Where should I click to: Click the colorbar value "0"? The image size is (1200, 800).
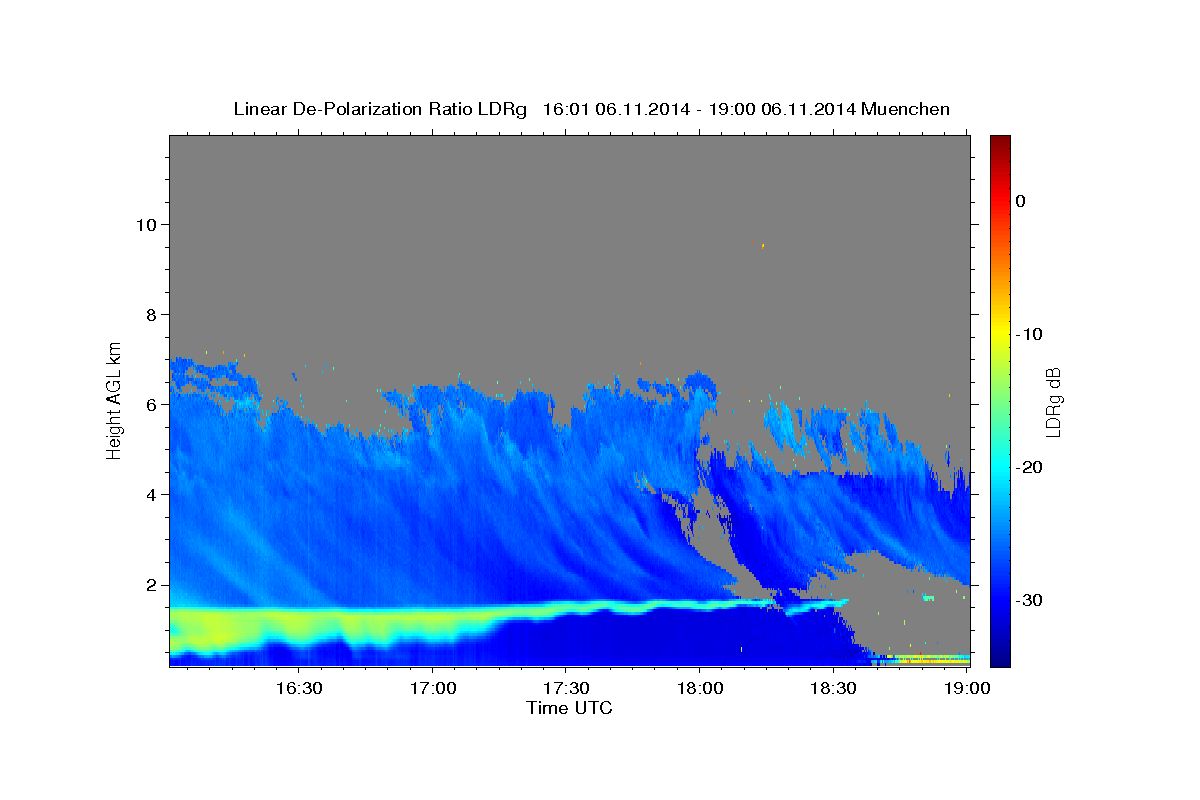click(1021, 201)
